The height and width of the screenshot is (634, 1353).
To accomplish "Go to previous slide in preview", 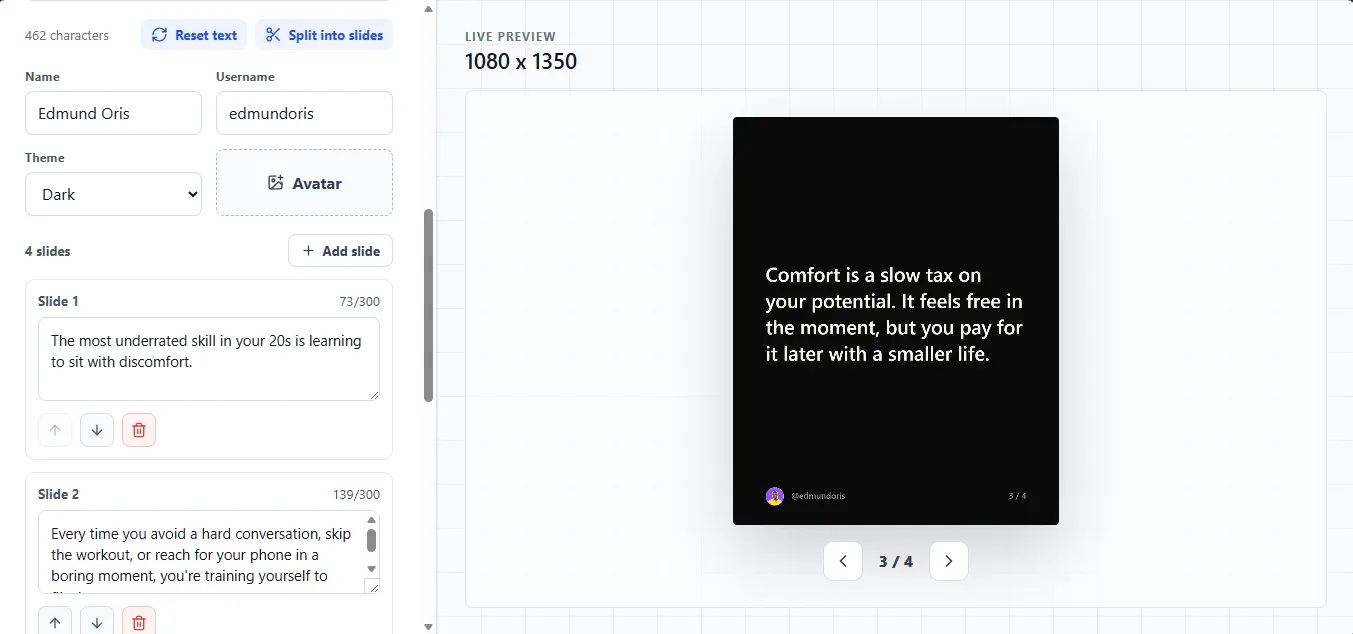I will pyautogui.click(x=843, y=561).
